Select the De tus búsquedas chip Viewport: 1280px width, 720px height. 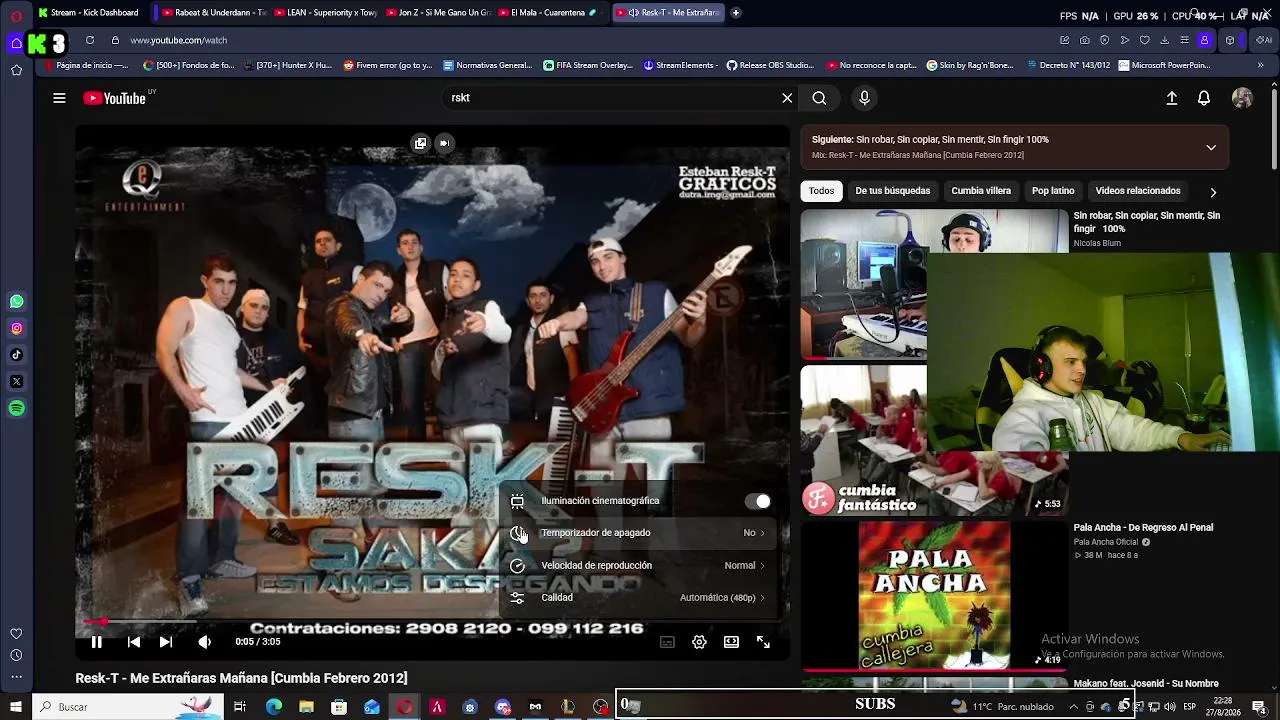click(x=892, y=191)
